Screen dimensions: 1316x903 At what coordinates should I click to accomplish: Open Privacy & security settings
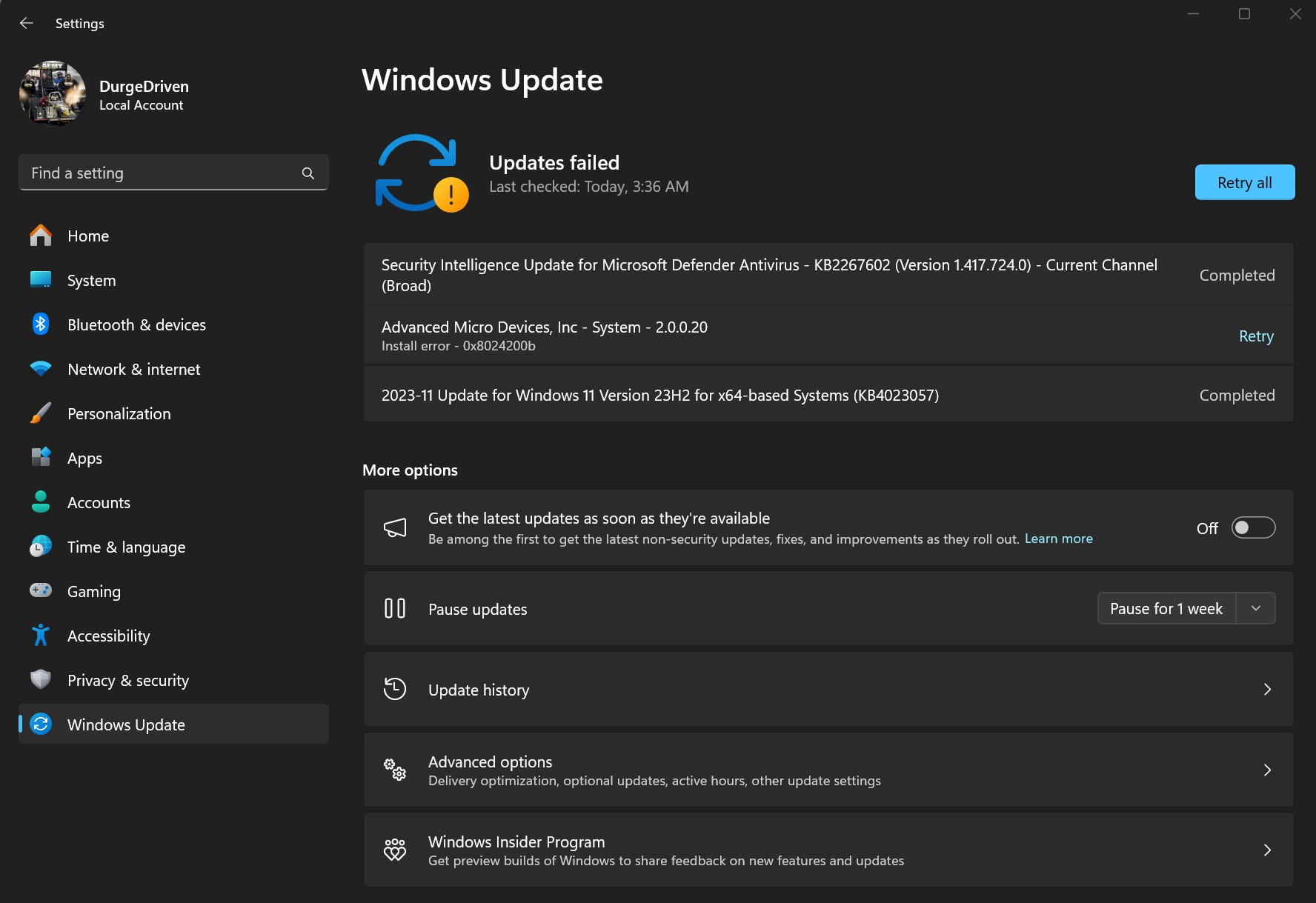(x=173, y=680)
